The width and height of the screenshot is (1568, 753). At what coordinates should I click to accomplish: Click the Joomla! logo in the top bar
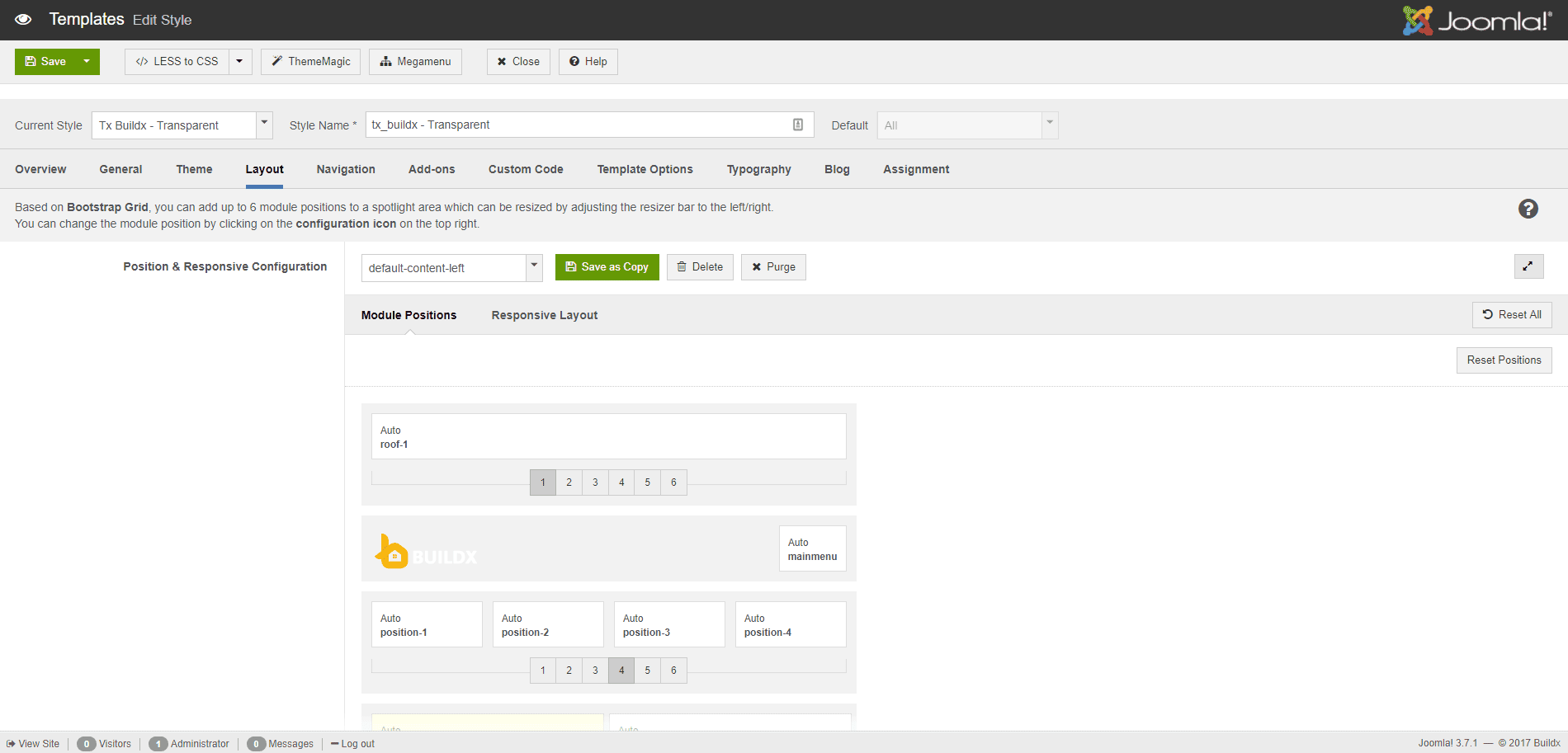pyautogui.click(x=1477, y=20)
